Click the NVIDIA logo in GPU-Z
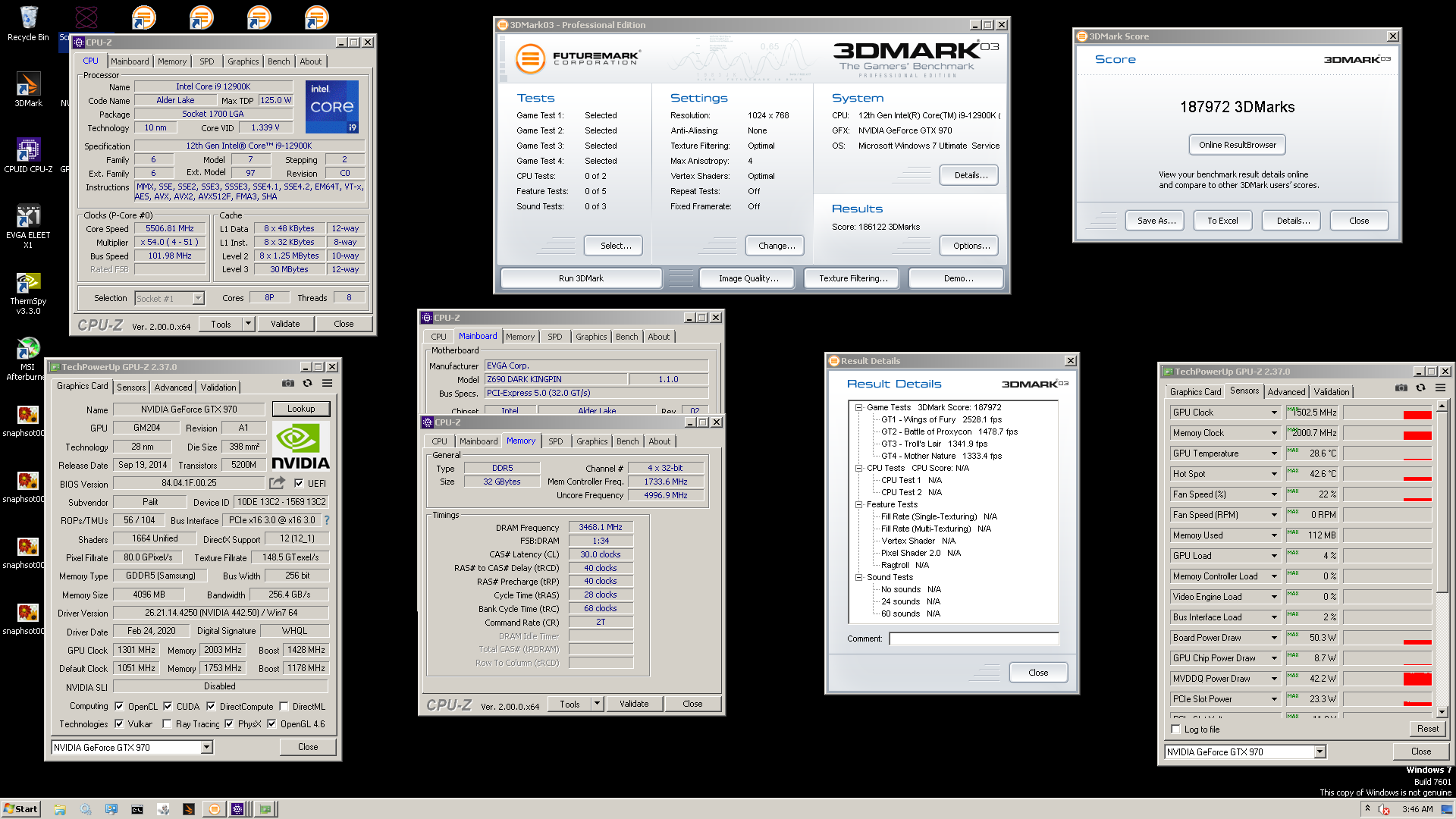1456x819 pixels. [x=300, y=447]
